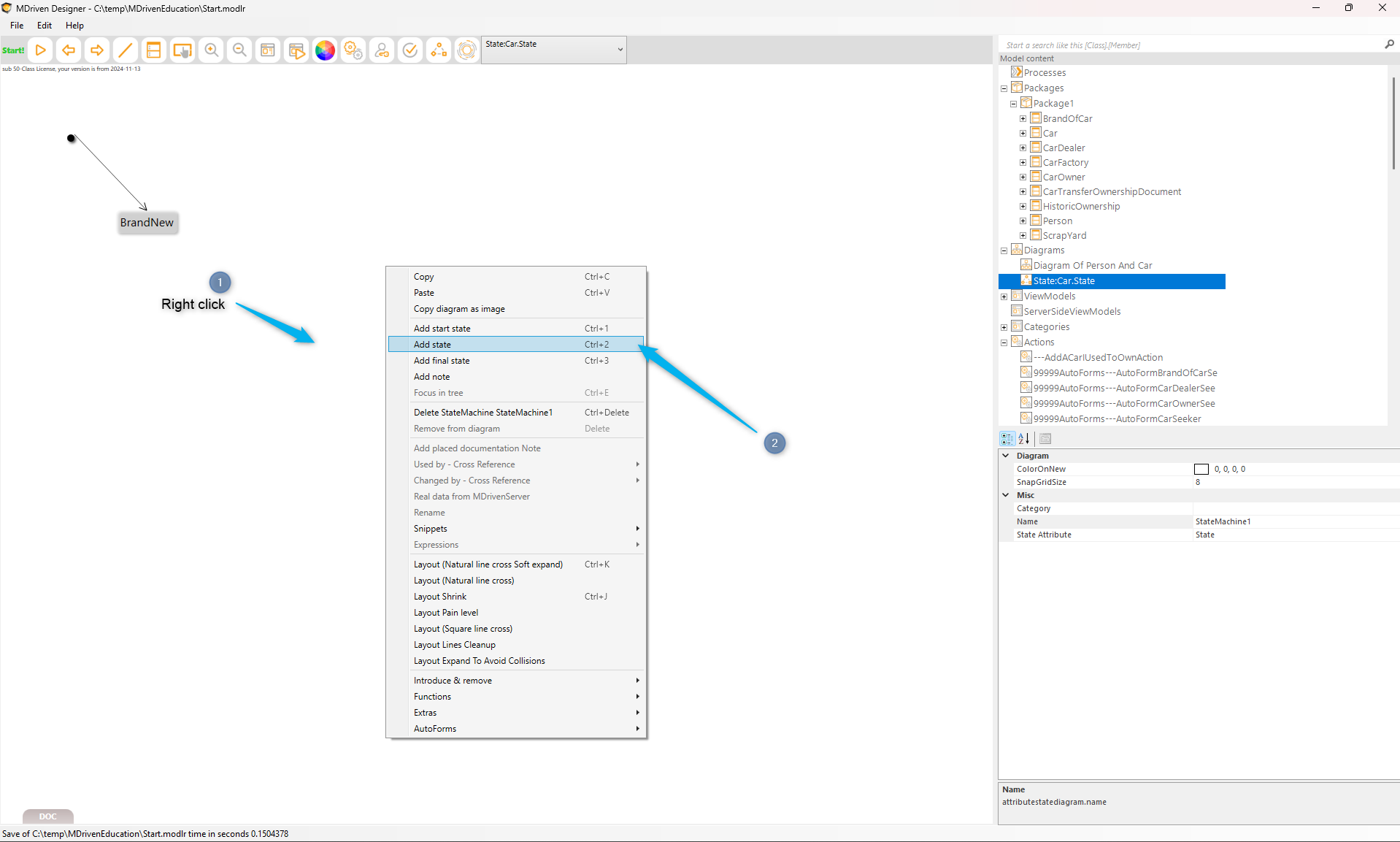Viewport: 1400px width, 842px height.
Task: Click the orange play (run) toolbar icon
Action: pos(41,50)
